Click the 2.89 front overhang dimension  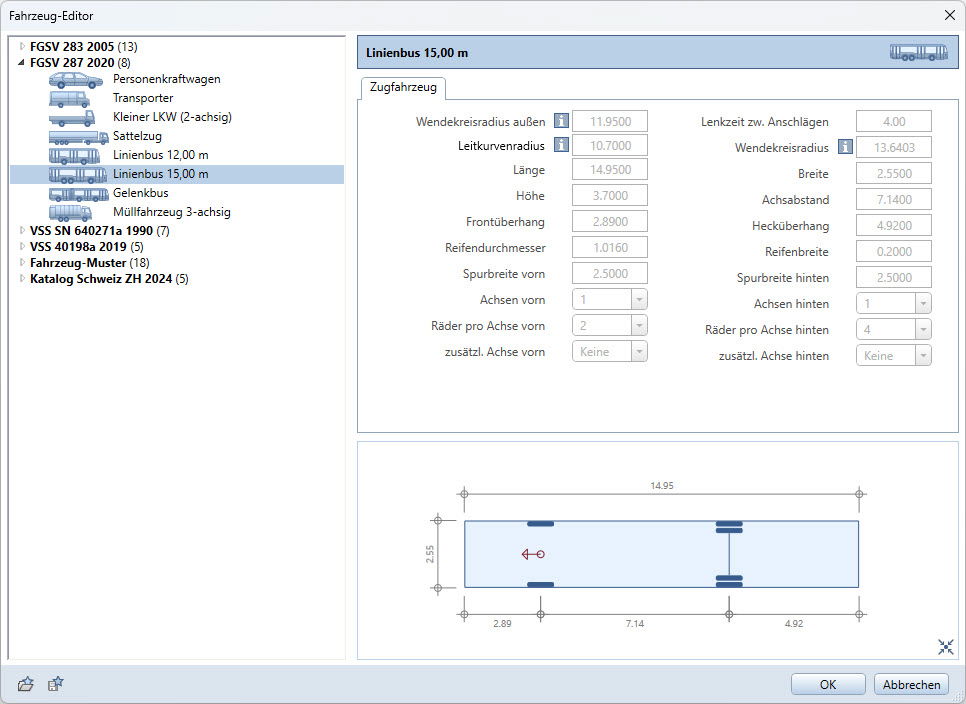click(502, 623)
